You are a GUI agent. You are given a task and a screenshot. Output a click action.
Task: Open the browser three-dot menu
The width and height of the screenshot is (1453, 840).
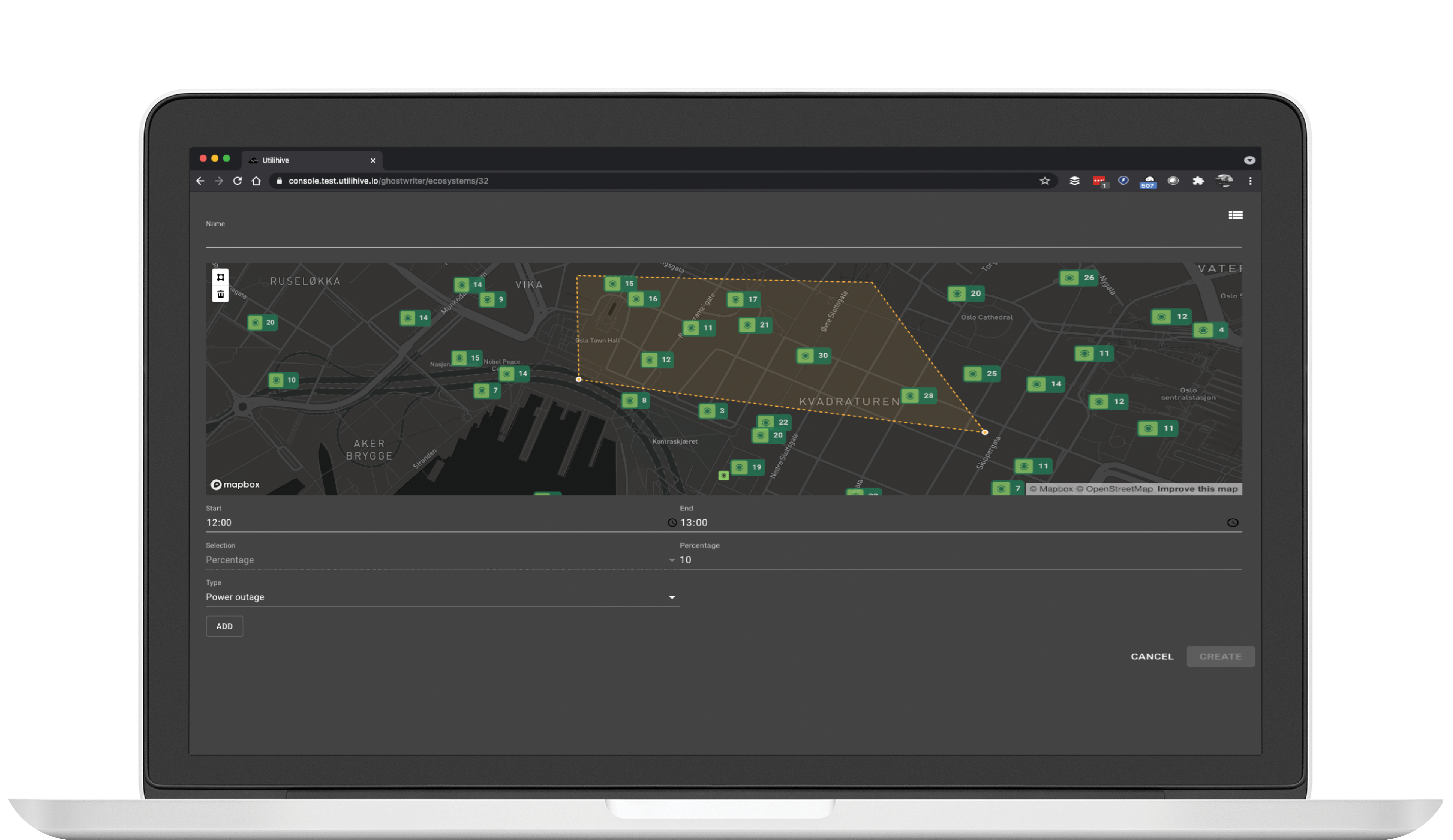tap(1250, 181)
